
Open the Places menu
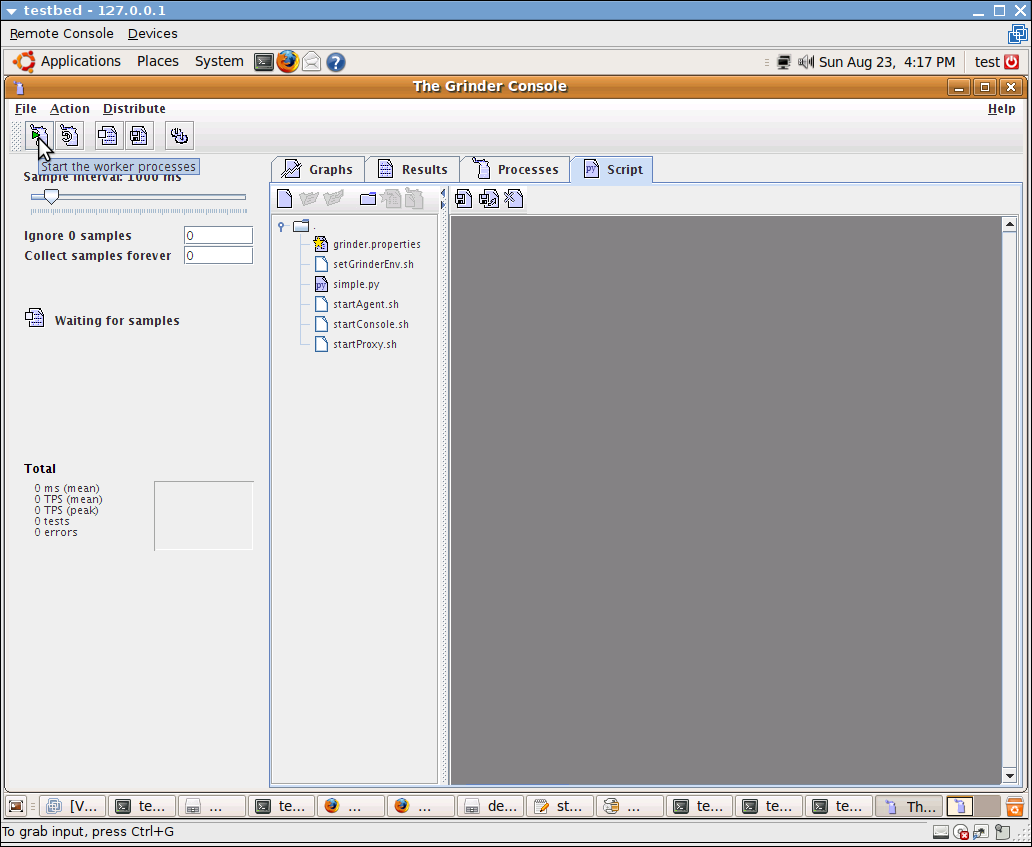point(158,61)
